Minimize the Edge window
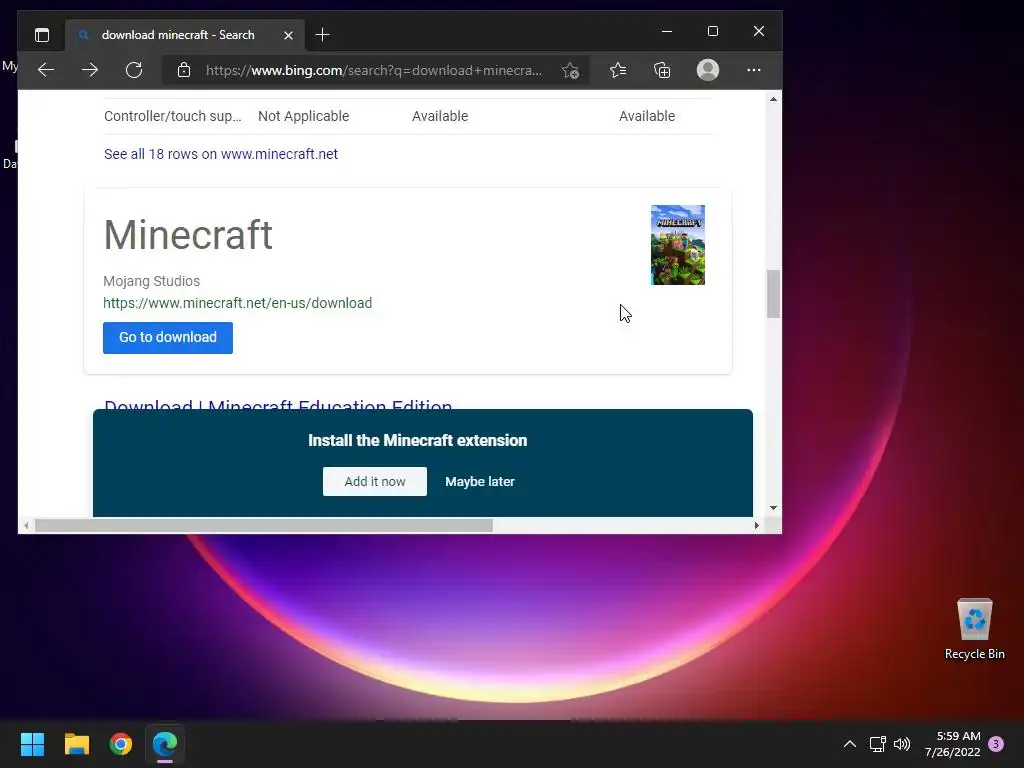The height and width of the screenshot is (768, 1024). (x=667, y=31)
